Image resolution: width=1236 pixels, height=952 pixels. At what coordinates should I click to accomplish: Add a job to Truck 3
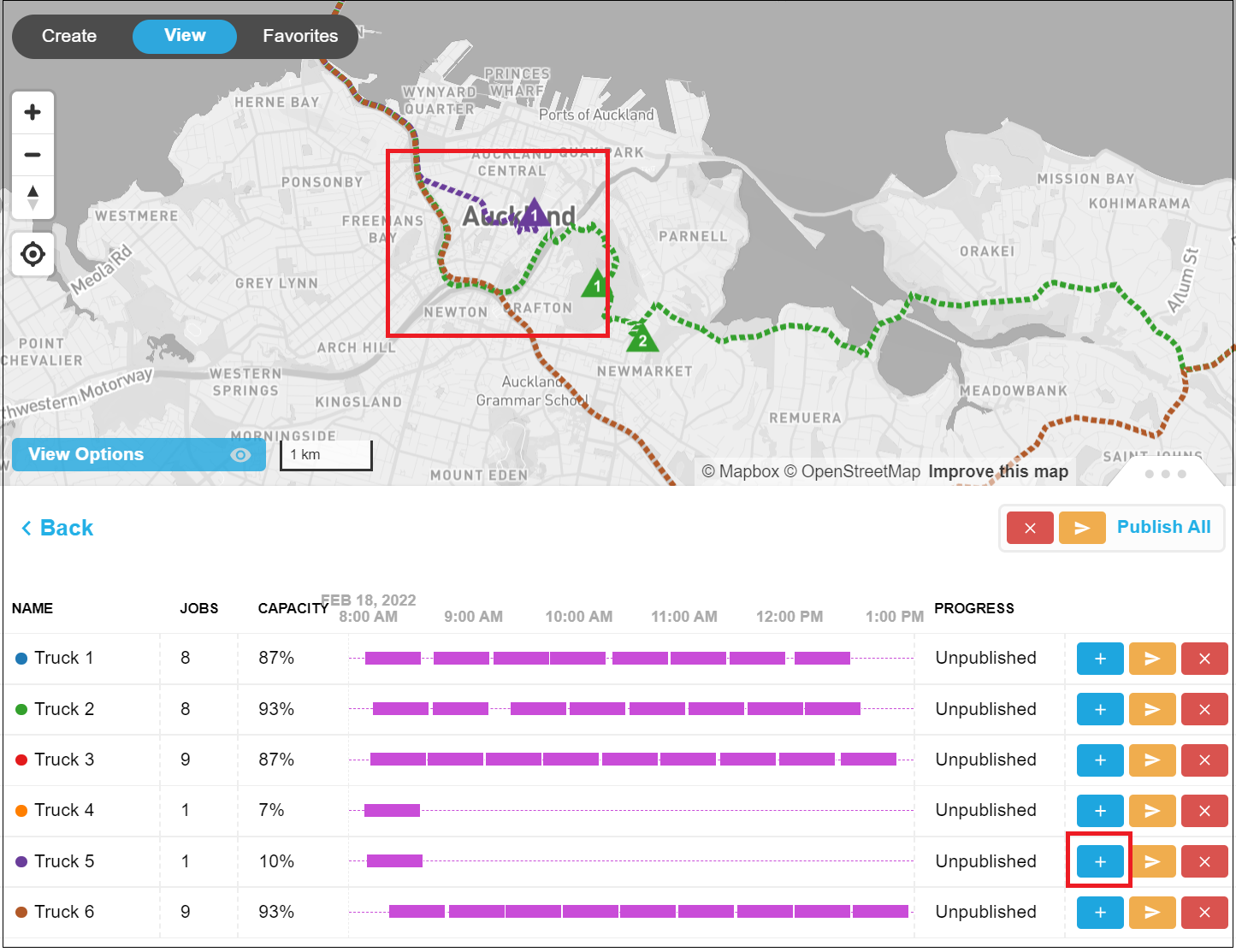point(1100,760)
